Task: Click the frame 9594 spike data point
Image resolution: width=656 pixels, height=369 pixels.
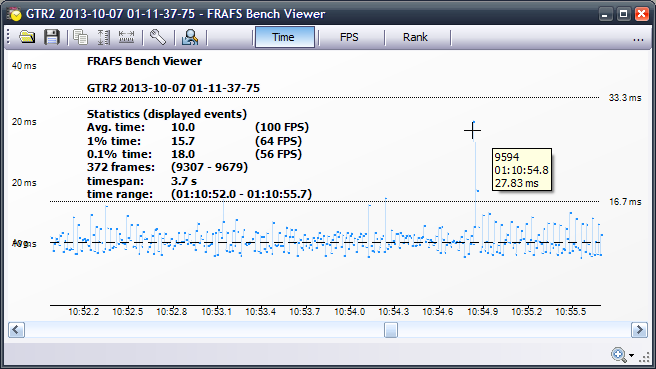Action: 474,122
